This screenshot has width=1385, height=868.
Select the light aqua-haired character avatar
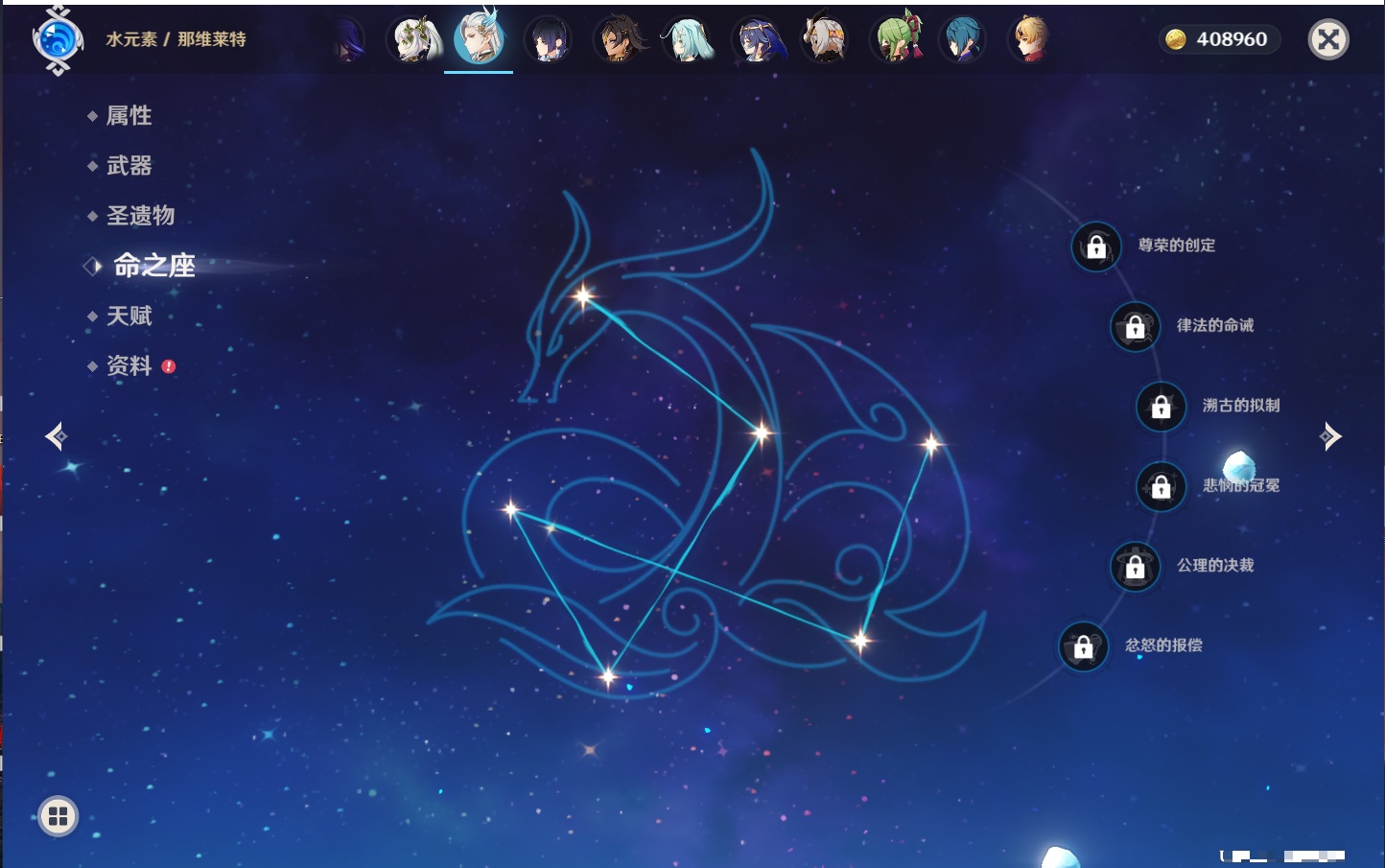(688, 39)
